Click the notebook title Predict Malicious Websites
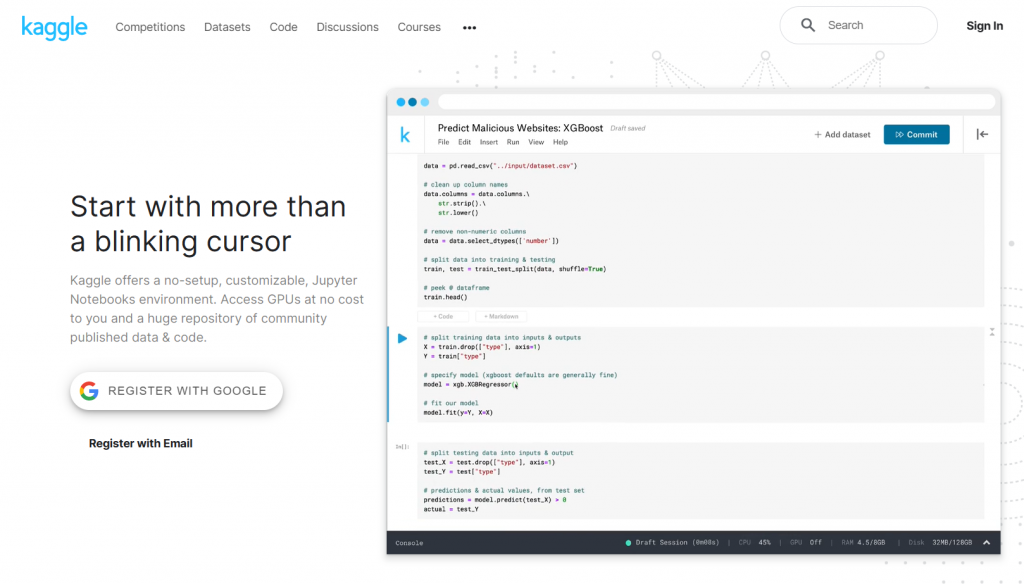This screenshot has height=584, width=1024. (x=520, y=128)
